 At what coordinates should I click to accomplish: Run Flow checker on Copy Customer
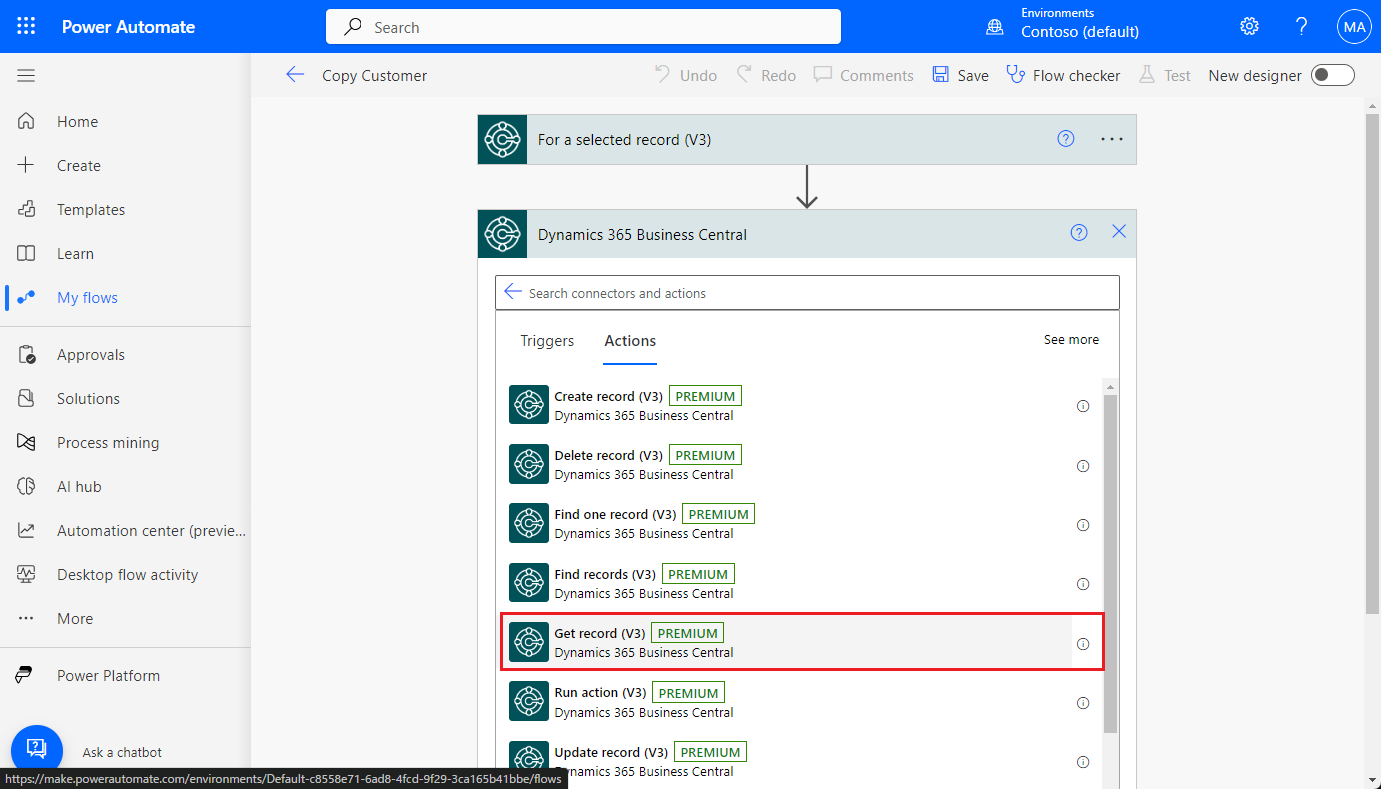(1063, 74)
